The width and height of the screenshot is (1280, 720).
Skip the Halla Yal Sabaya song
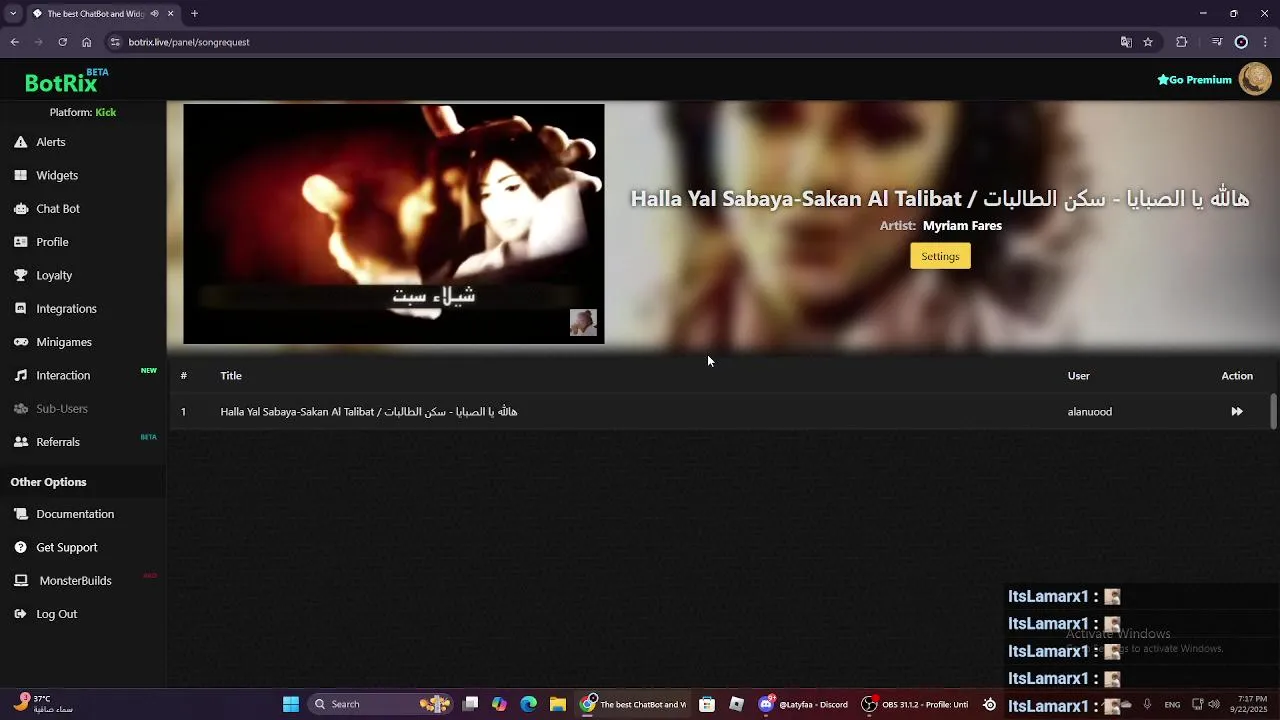(x=1237, y=412)
